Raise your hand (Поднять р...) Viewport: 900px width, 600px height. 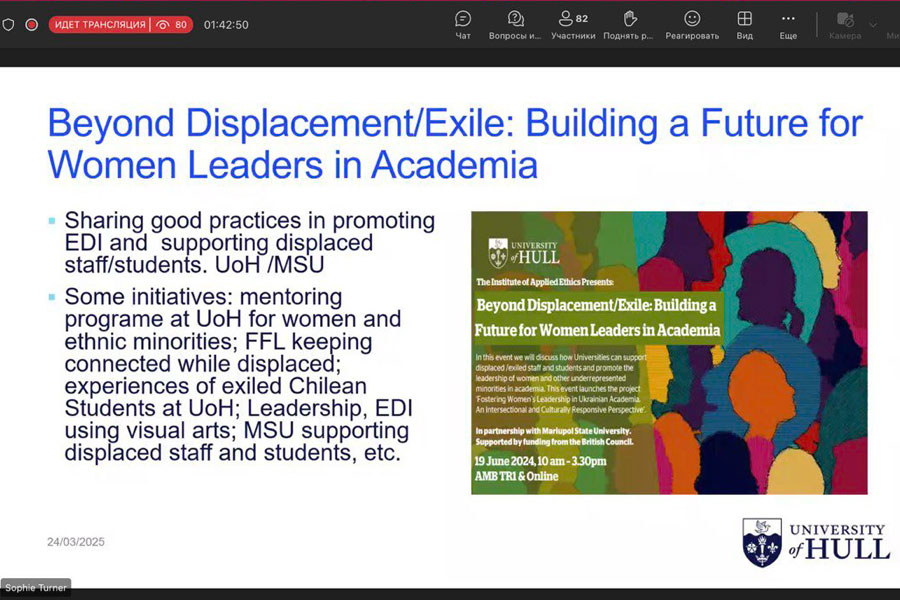629,24
